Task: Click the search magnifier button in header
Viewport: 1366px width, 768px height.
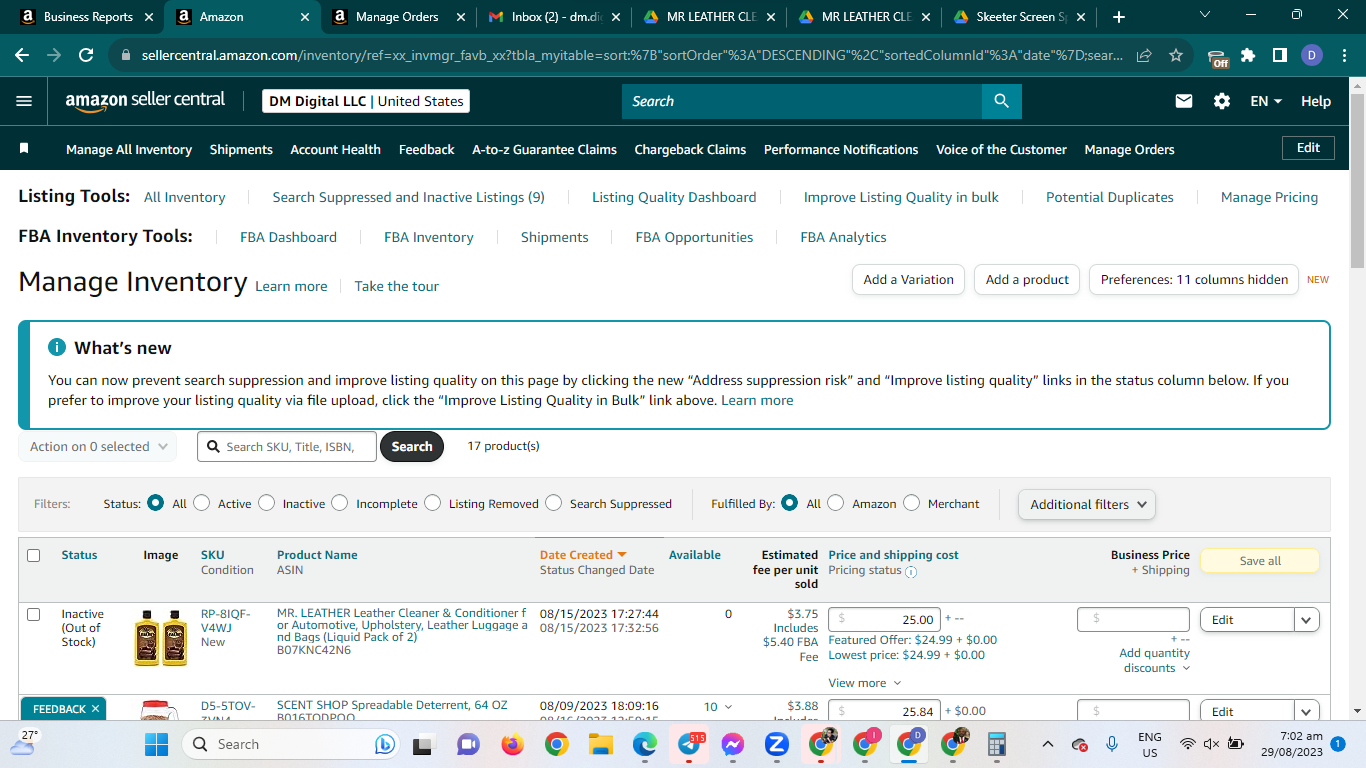Action: tap(1001, 101)
